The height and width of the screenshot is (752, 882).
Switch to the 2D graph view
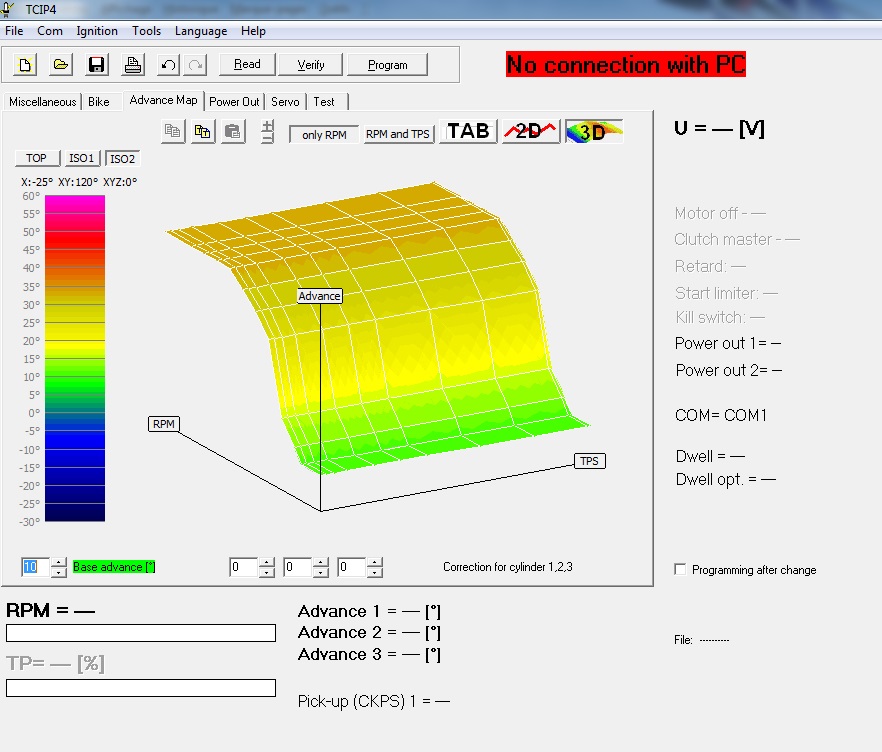(x=530, y=132)
